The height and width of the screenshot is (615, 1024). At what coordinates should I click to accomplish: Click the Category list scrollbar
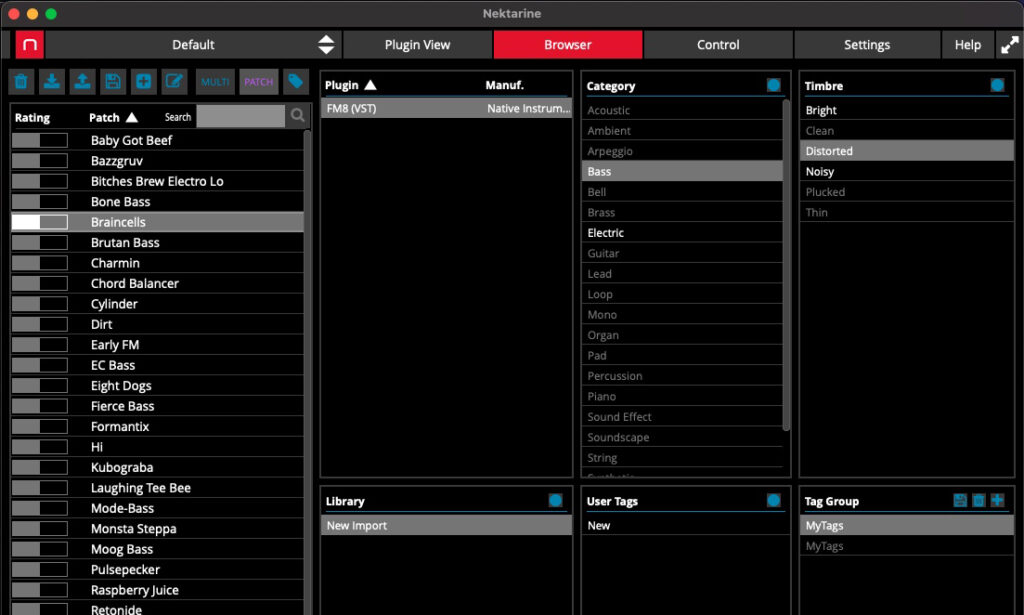(786, 264)
